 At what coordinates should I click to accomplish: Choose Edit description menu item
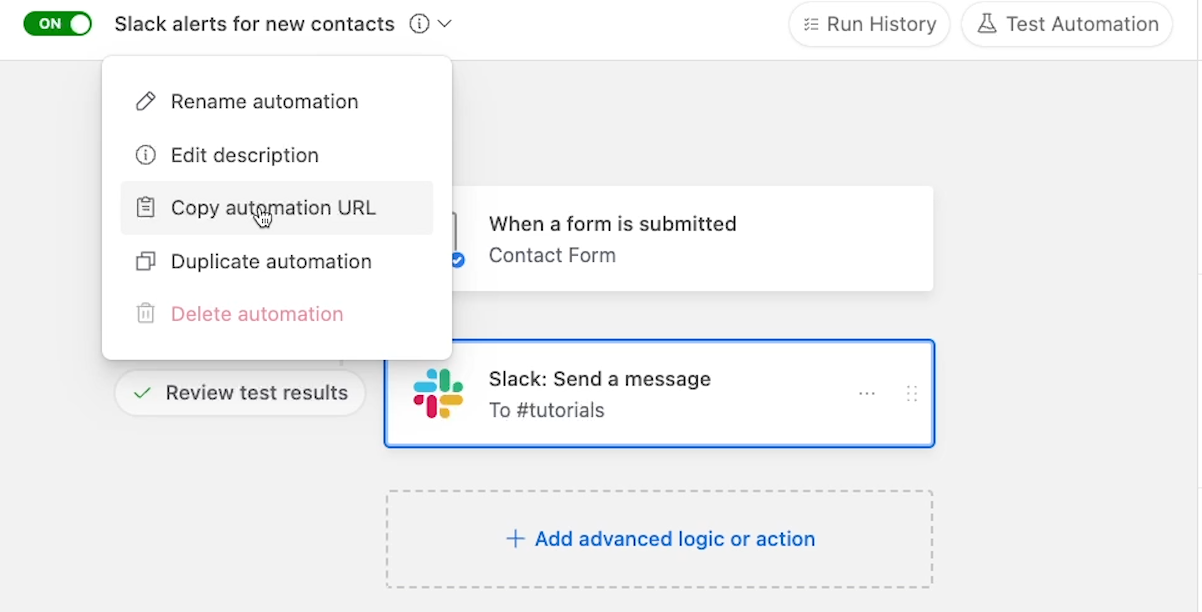[244, 155]
